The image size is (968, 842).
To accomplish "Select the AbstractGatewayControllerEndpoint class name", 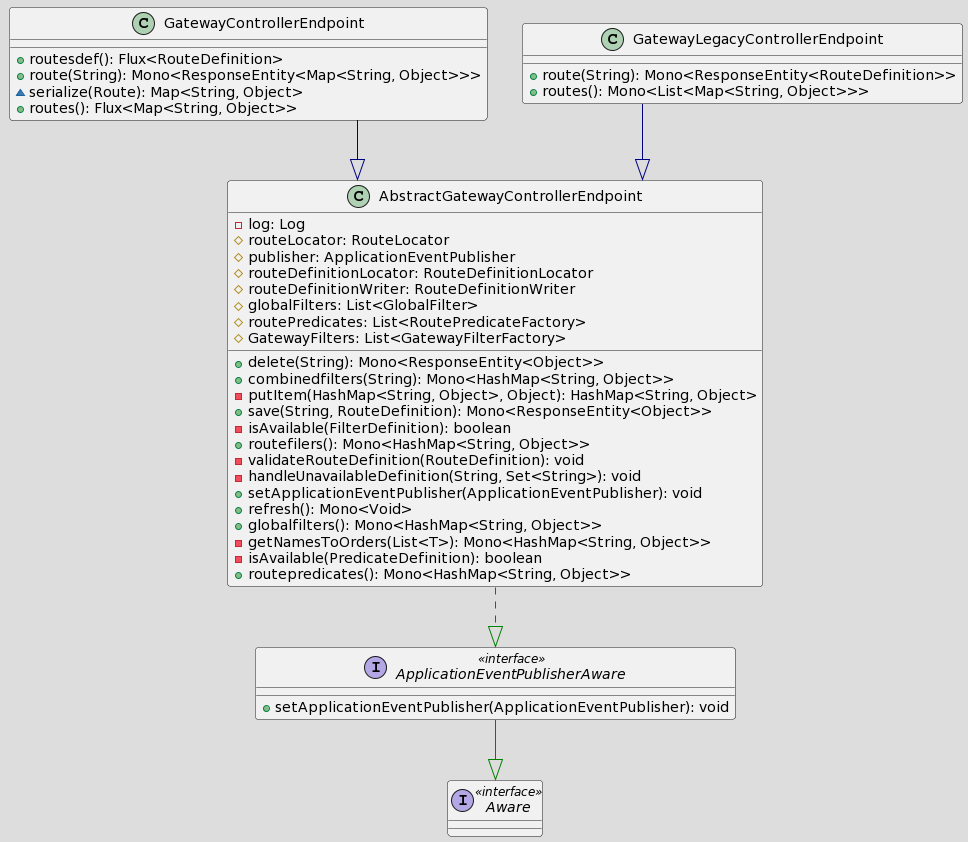I will point(510,197).
